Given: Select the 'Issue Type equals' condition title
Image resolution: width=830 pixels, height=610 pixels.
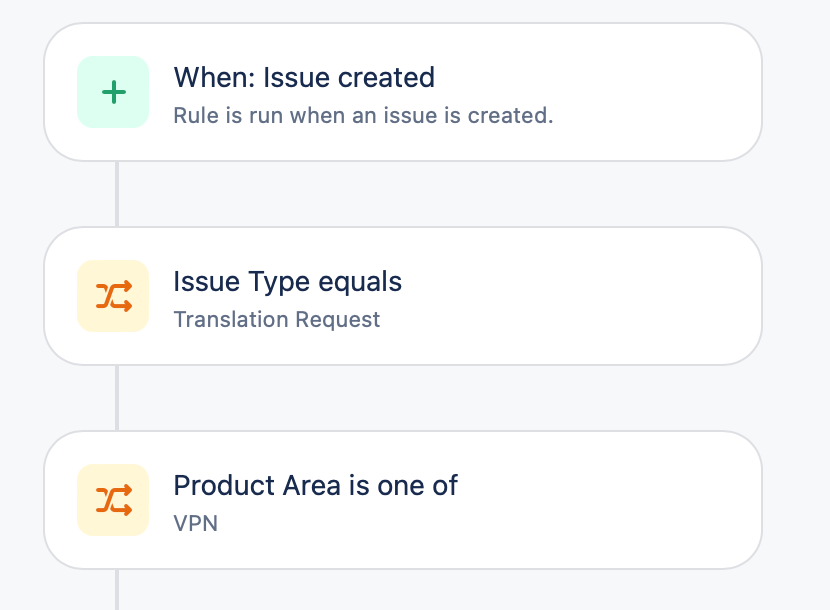Looking at the screenshot, I should [x=288, y=282].
